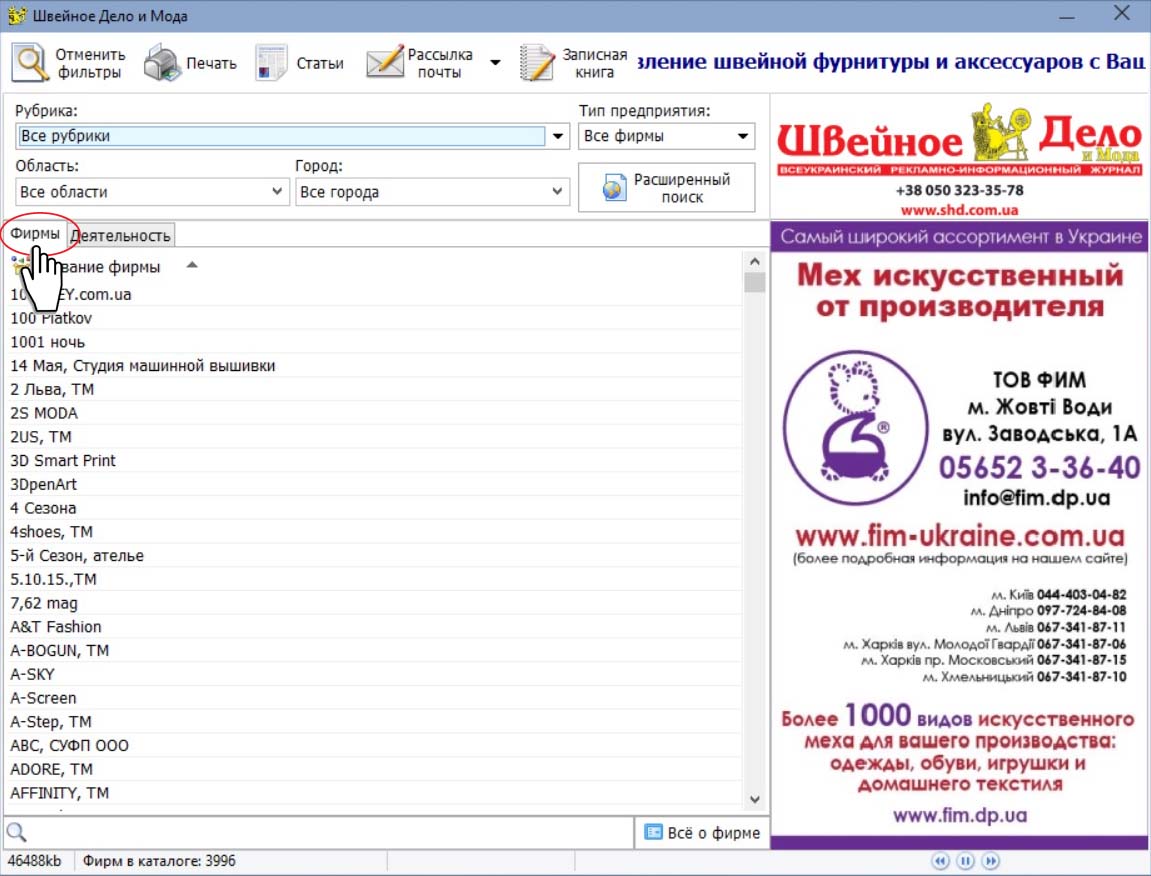Select the row ABC, СУФП ООО
This screenshot has height=876, width=1151.
coord(374,745)
